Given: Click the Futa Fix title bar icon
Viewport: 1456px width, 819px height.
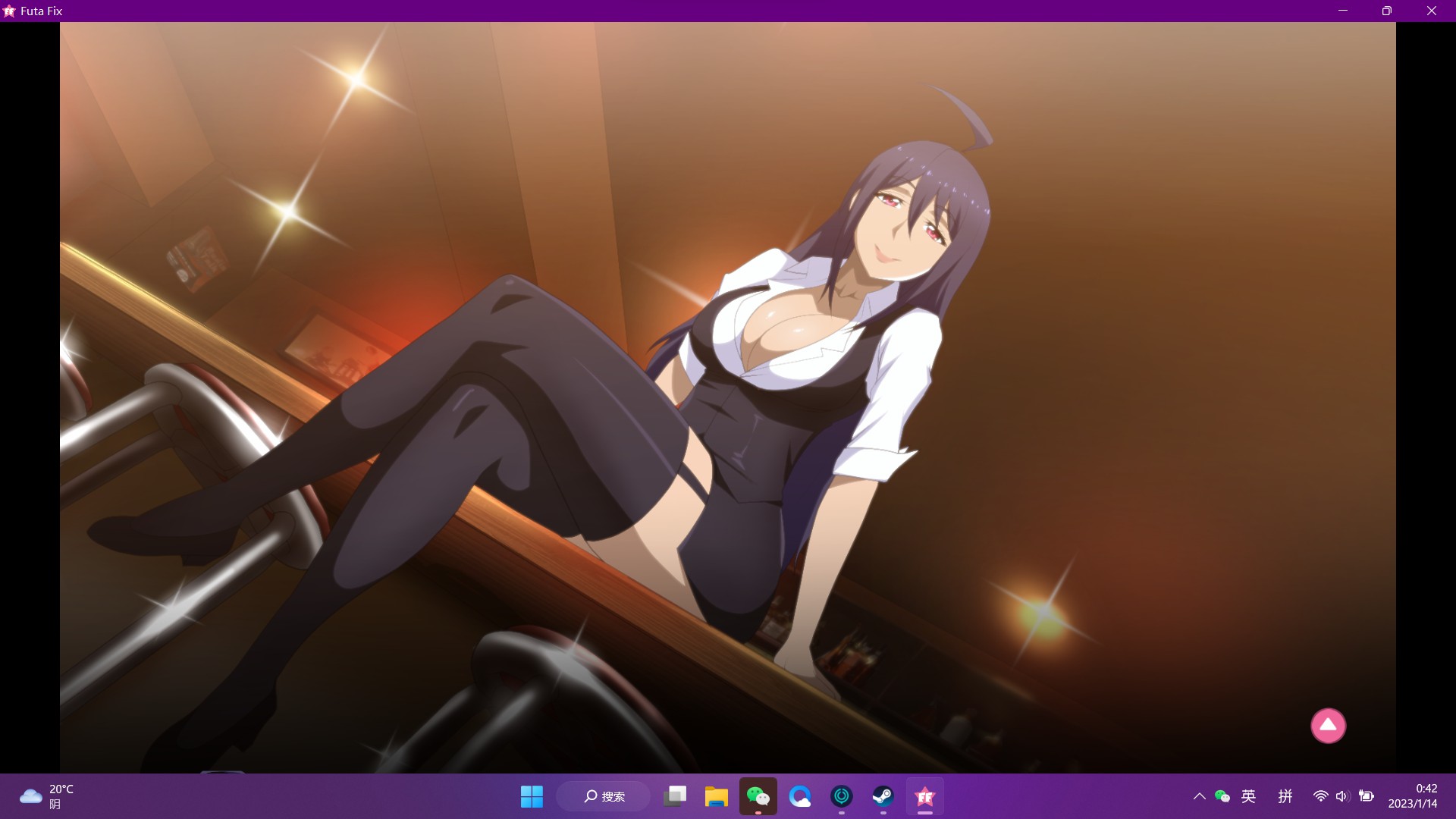Looking at the screenshot, I should click(x=9, y=11).
